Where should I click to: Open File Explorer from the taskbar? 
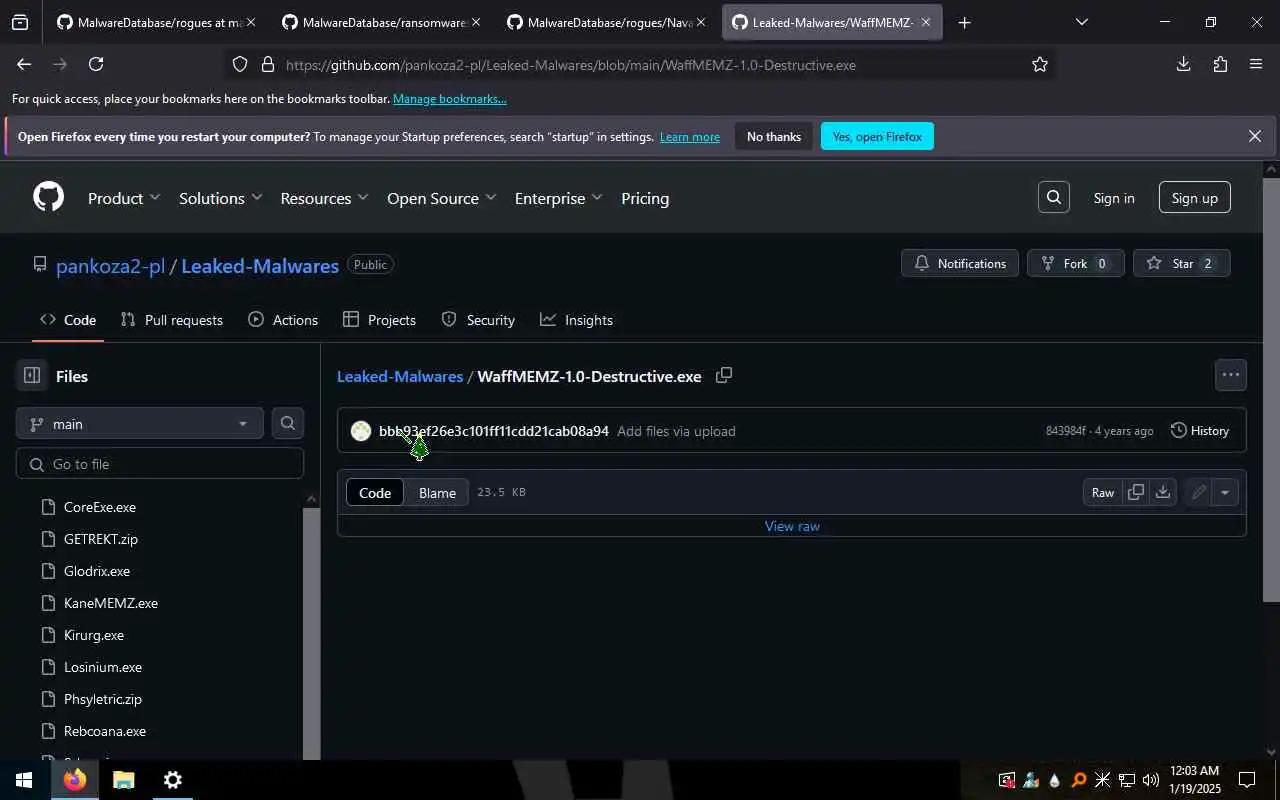(123, 780)
